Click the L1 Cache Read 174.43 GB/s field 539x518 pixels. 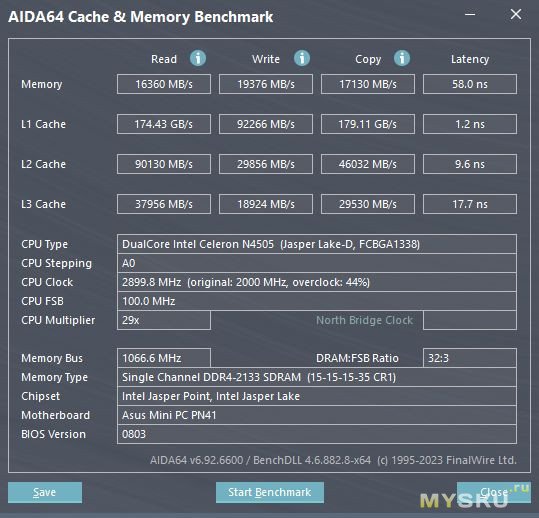pos(164,124)
